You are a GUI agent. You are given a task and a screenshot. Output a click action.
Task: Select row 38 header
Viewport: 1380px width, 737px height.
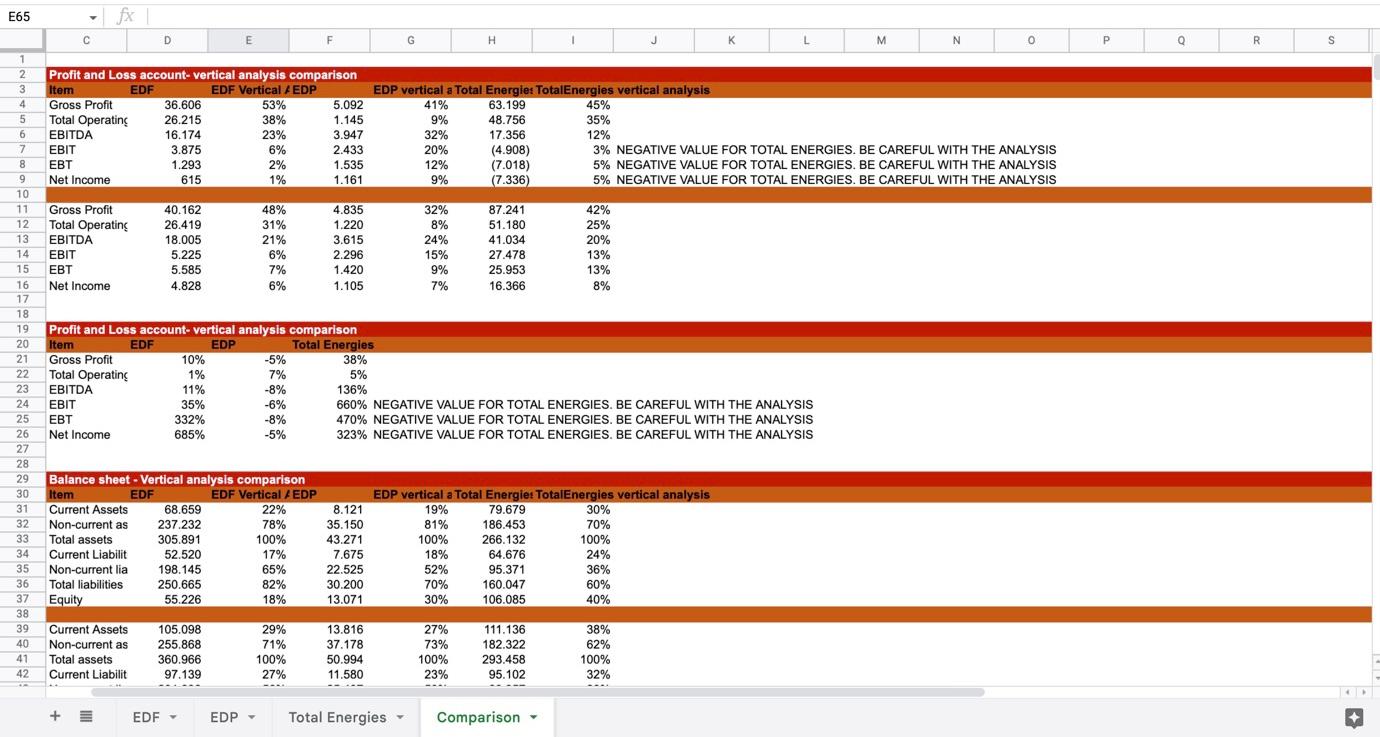point(22,614)
